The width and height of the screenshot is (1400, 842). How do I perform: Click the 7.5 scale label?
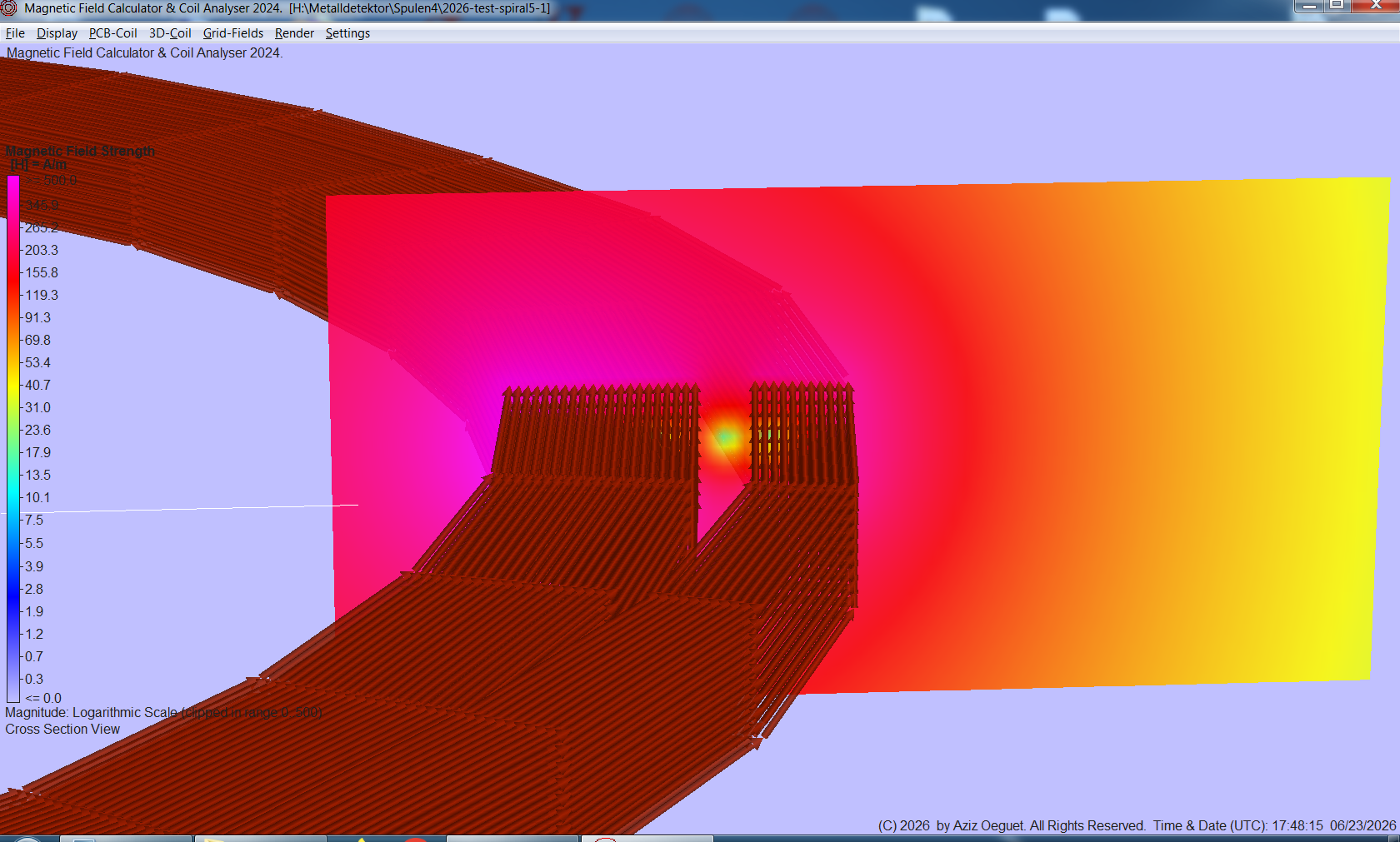pyautogui.click(x=34, y=520)
